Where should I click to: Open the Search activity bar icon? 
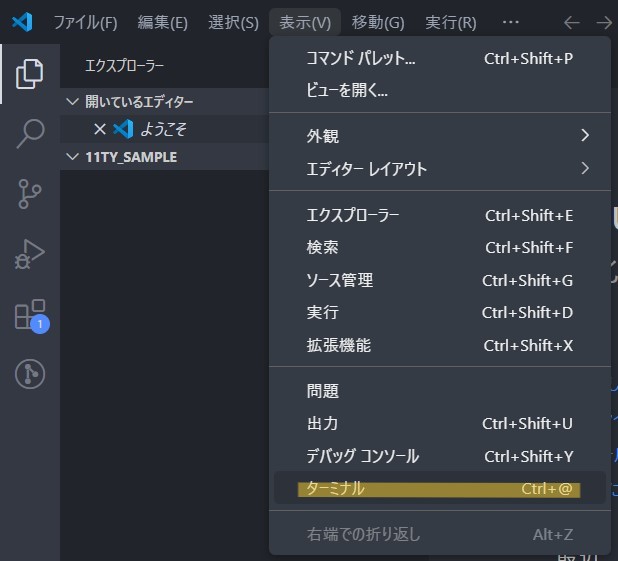pos(30,134)
